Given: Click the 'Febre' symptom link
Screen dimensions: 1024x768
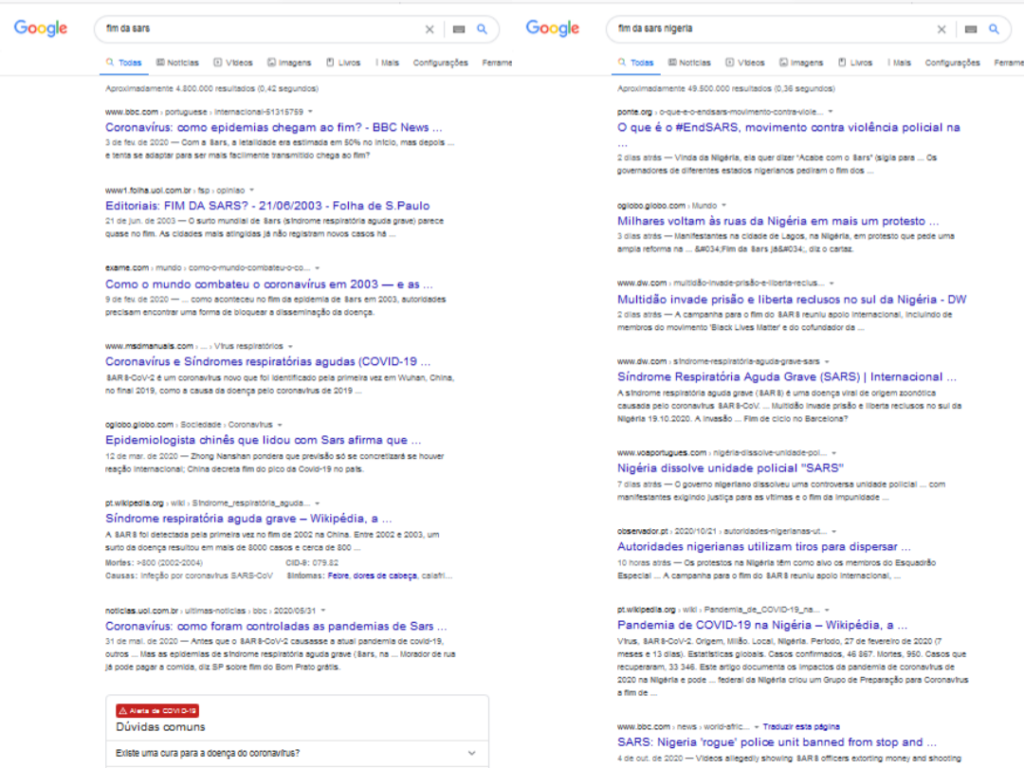Looking at the screenshot, I should 338,575.
